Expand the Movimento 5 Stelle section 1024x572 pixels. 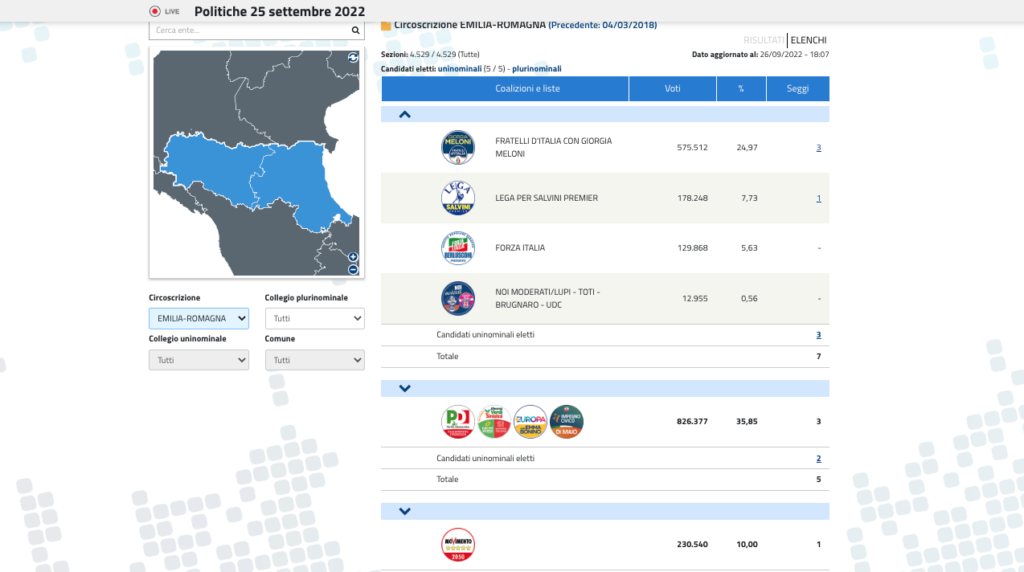[405, 511]
